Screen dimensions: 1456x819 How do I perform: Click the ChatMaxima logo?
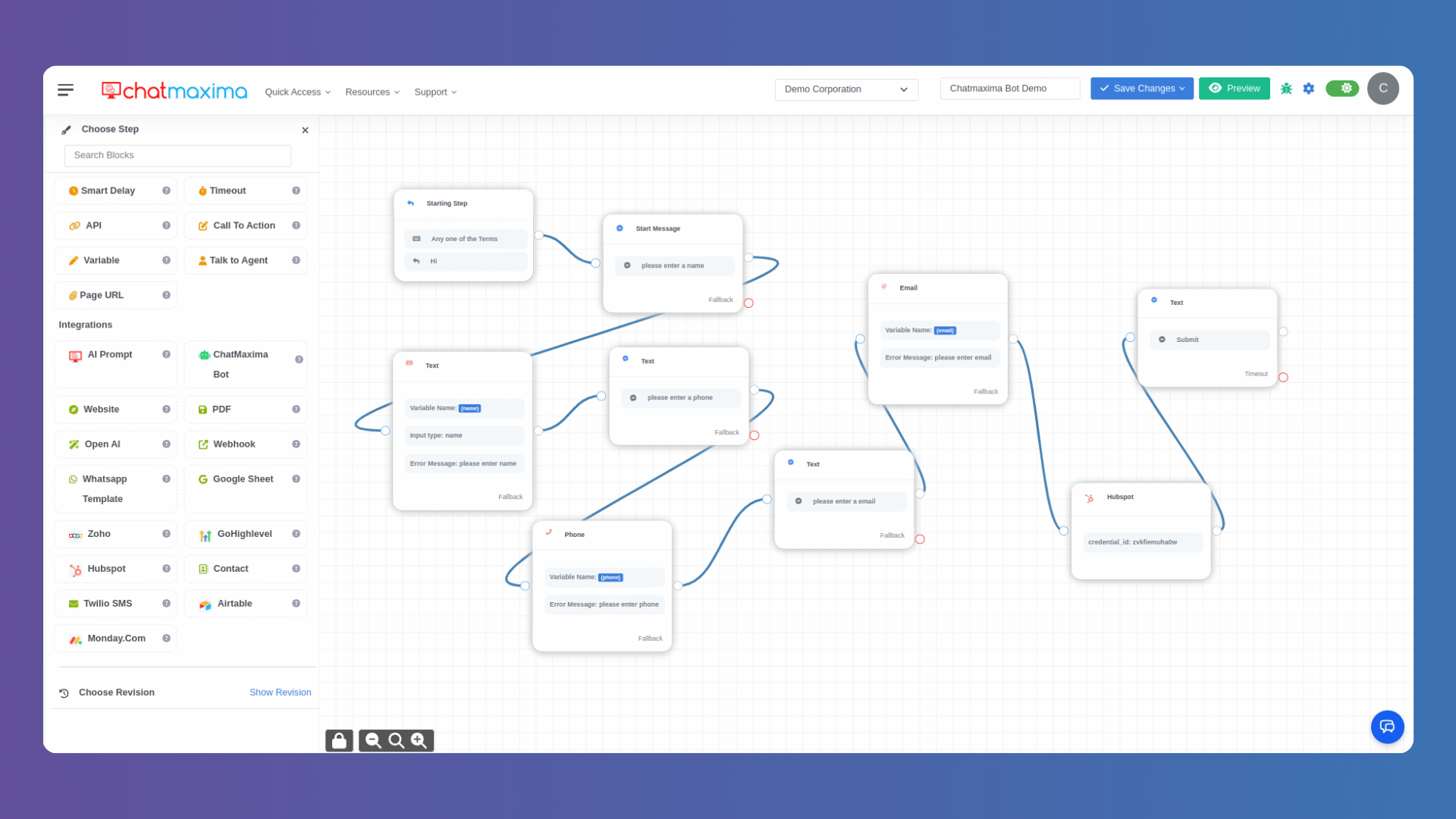[x=174, y=90]
